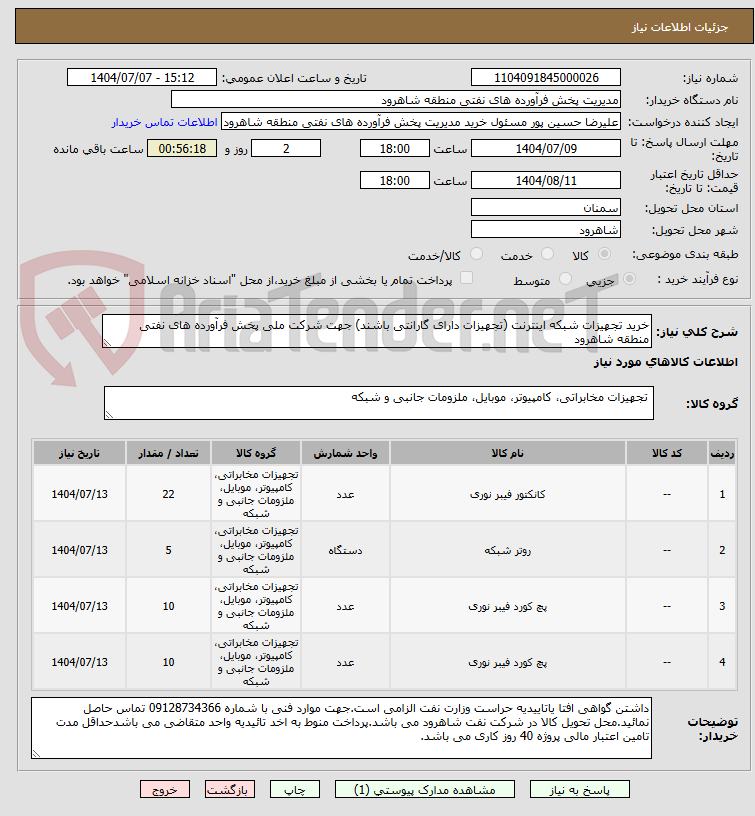This screenshot has width=755, height=816.
Task: Click the remaining days field showing 2
Action: click(286, 148)
